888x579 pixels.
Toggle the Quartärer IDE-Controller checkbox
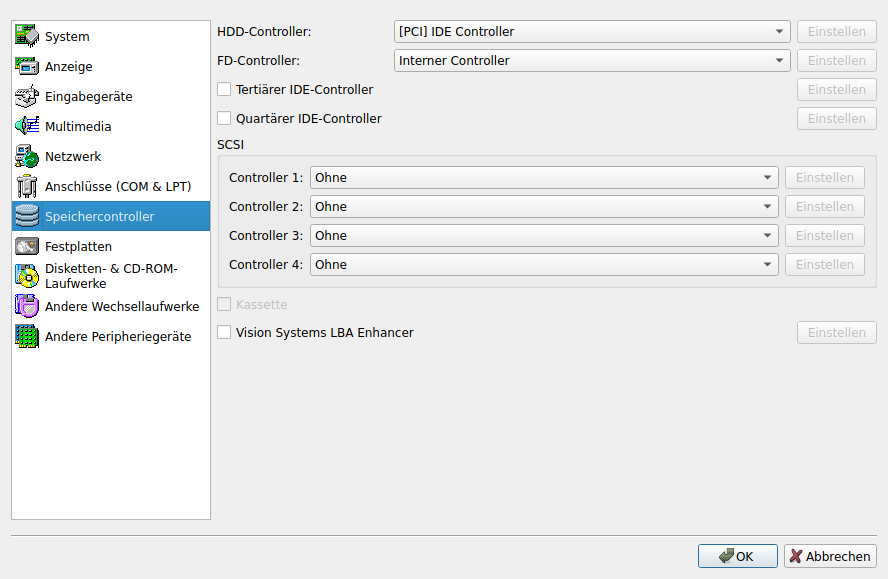[x=224, y=119]
